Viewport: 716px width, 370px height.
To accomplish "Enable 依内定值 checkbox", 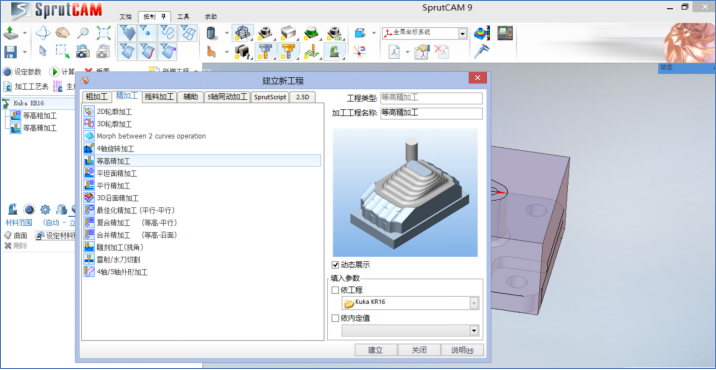I will (x=336, y=318).
